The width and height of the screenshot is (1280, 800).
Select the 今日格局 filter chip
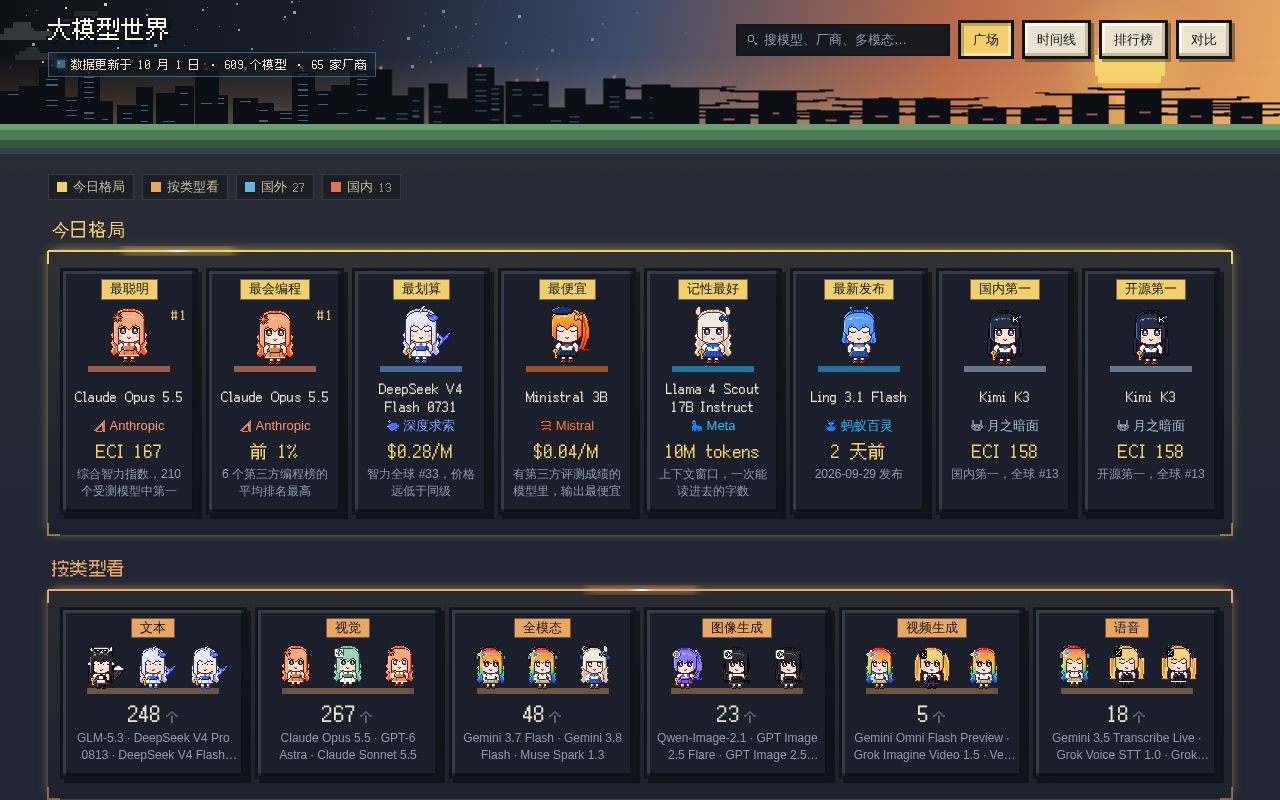tap(91, 187)
